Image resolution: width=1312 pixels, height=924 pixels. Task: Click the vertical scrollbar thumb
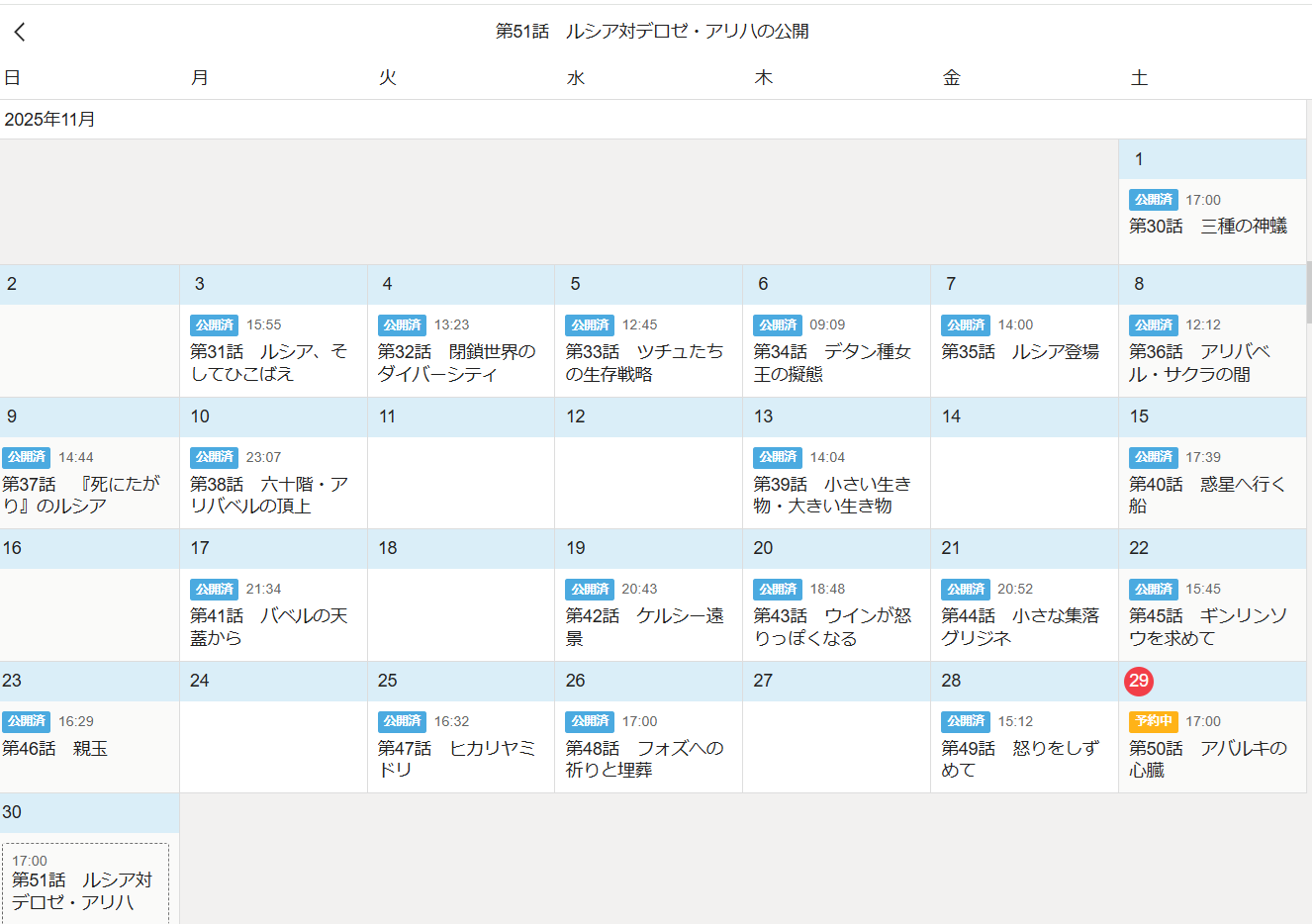click(x=1308, y=292)
